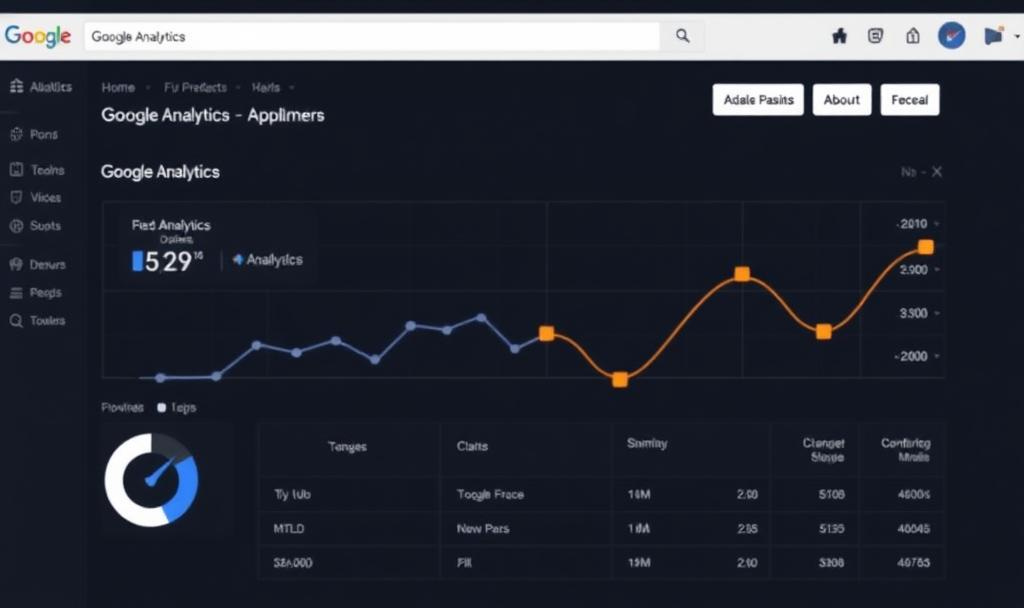Click the About button
Image resolution: width=1024 pixels, height=608 pixels.
coord(842,100)
